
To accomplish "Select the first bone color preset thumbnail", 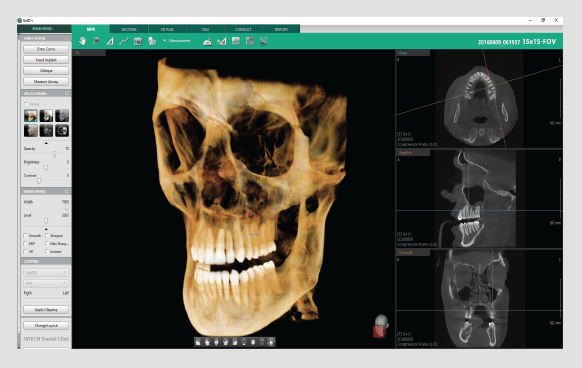I will point(31,116).
